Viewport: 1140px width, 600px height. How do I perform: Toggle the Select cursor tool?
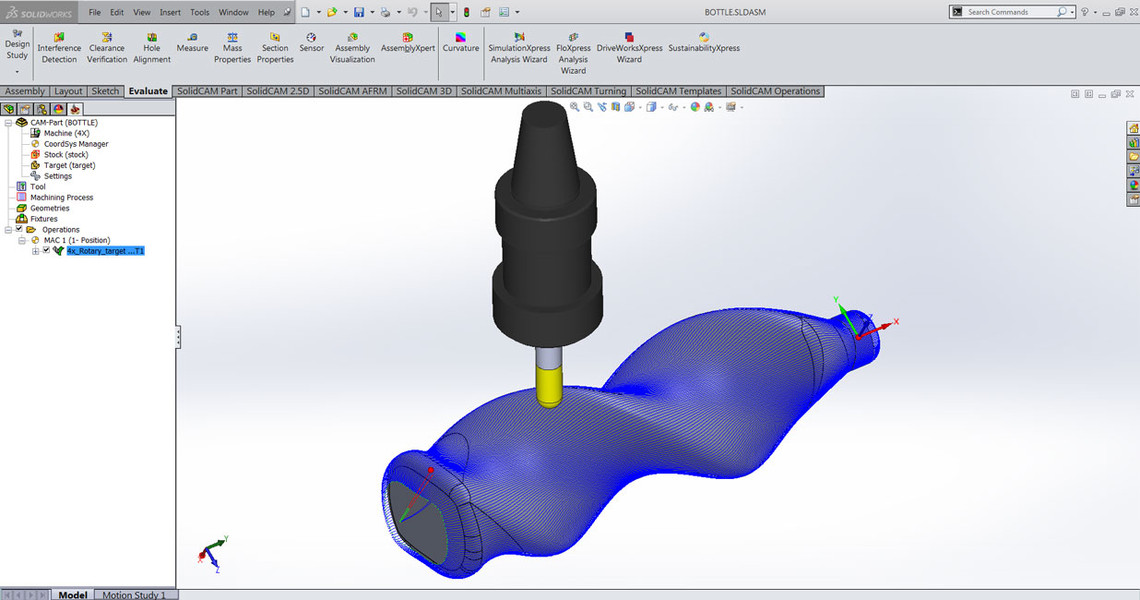438,12
